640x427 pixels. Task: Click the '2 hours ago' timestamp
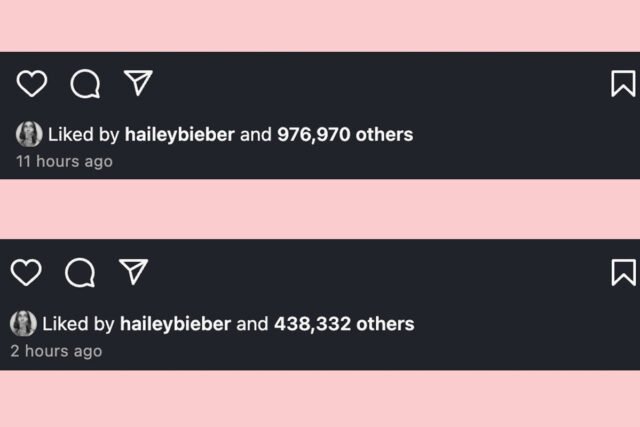(56, 351)
